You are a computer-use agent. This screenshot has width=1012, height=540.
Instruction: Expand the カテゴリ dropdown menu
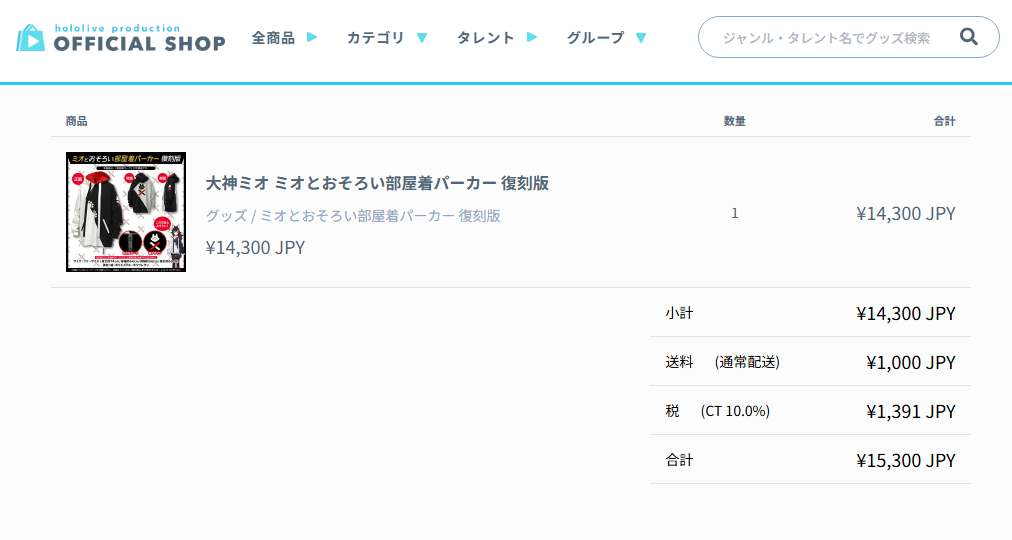click(x=375, y=38)
